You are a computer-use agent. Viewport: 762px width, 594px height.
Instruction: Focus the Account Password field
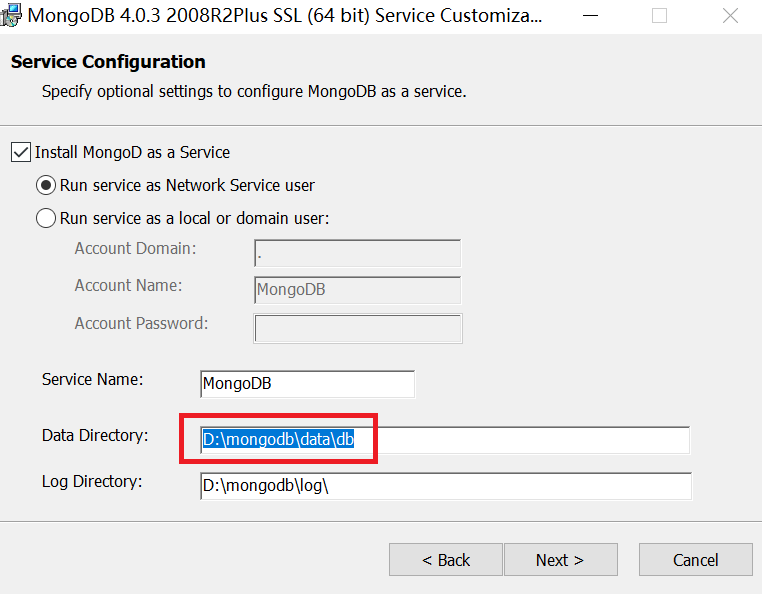357,328
